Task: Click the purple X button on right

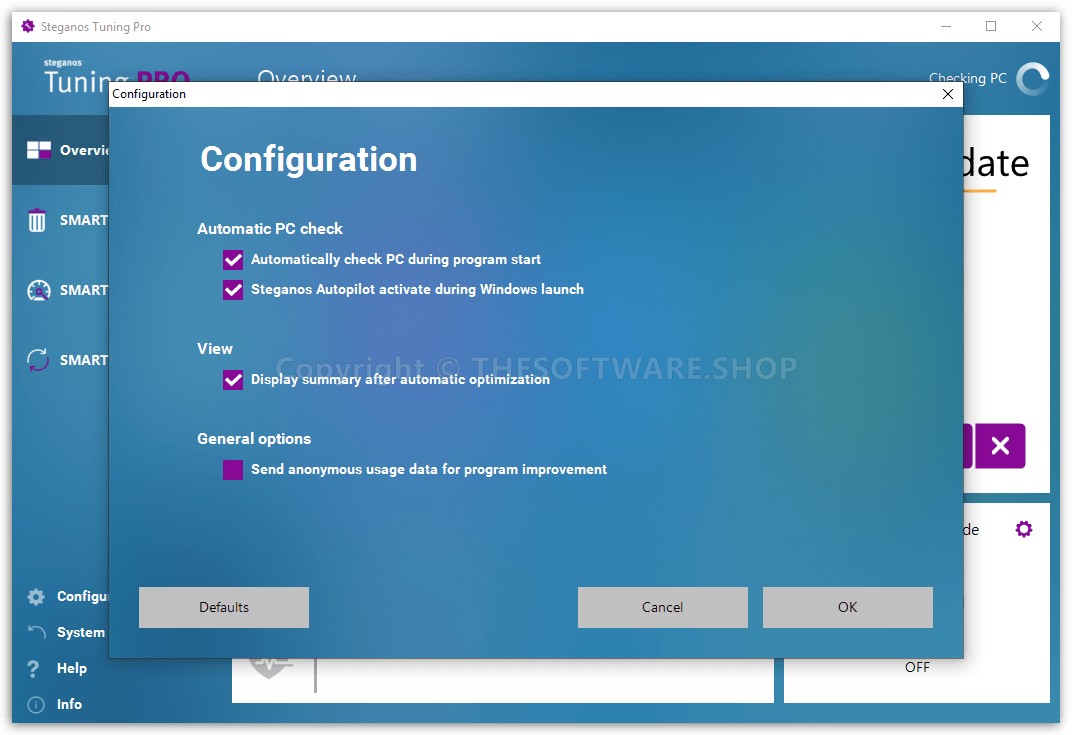Action: pyautogui.click(x=1000, y=446)
